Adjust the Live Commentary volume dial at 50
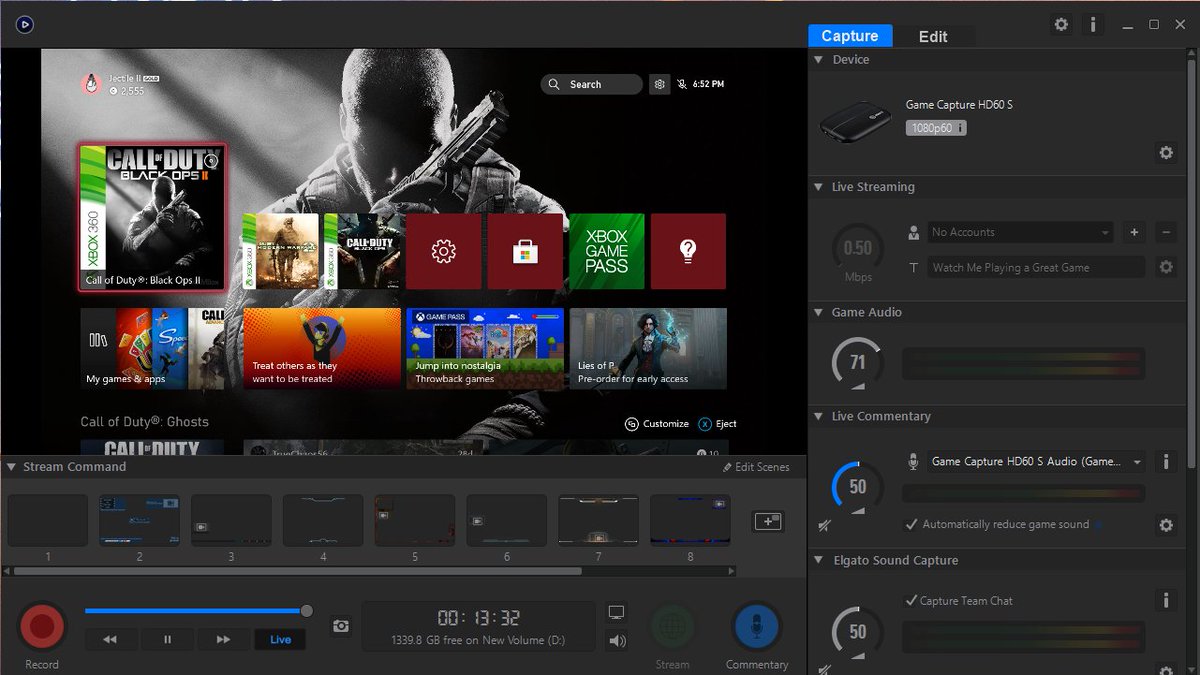The image size is (1200, 675). [857, 487]
